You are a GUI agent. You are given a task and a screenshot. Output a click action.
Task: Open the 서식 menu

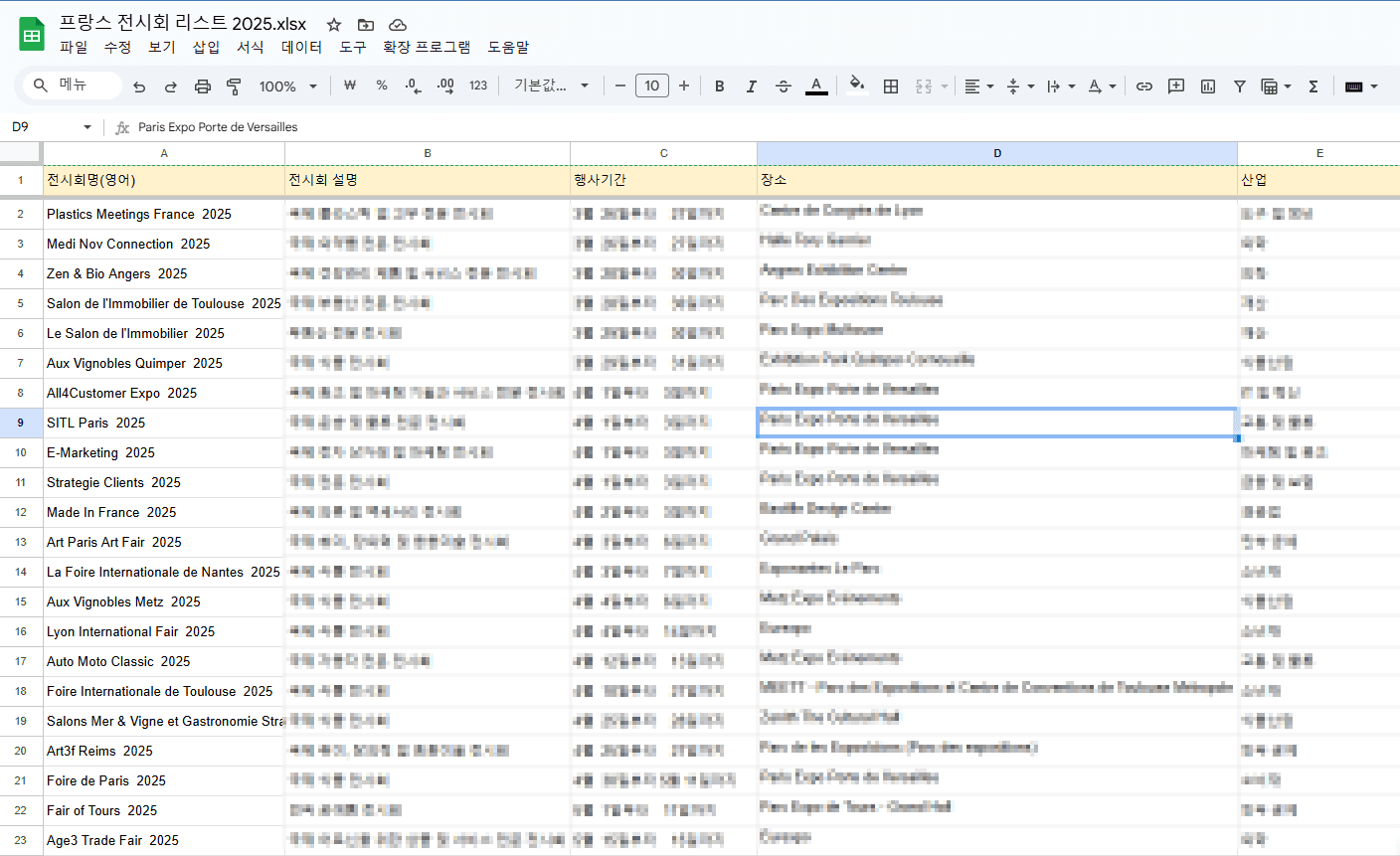[x=250, y=47]
